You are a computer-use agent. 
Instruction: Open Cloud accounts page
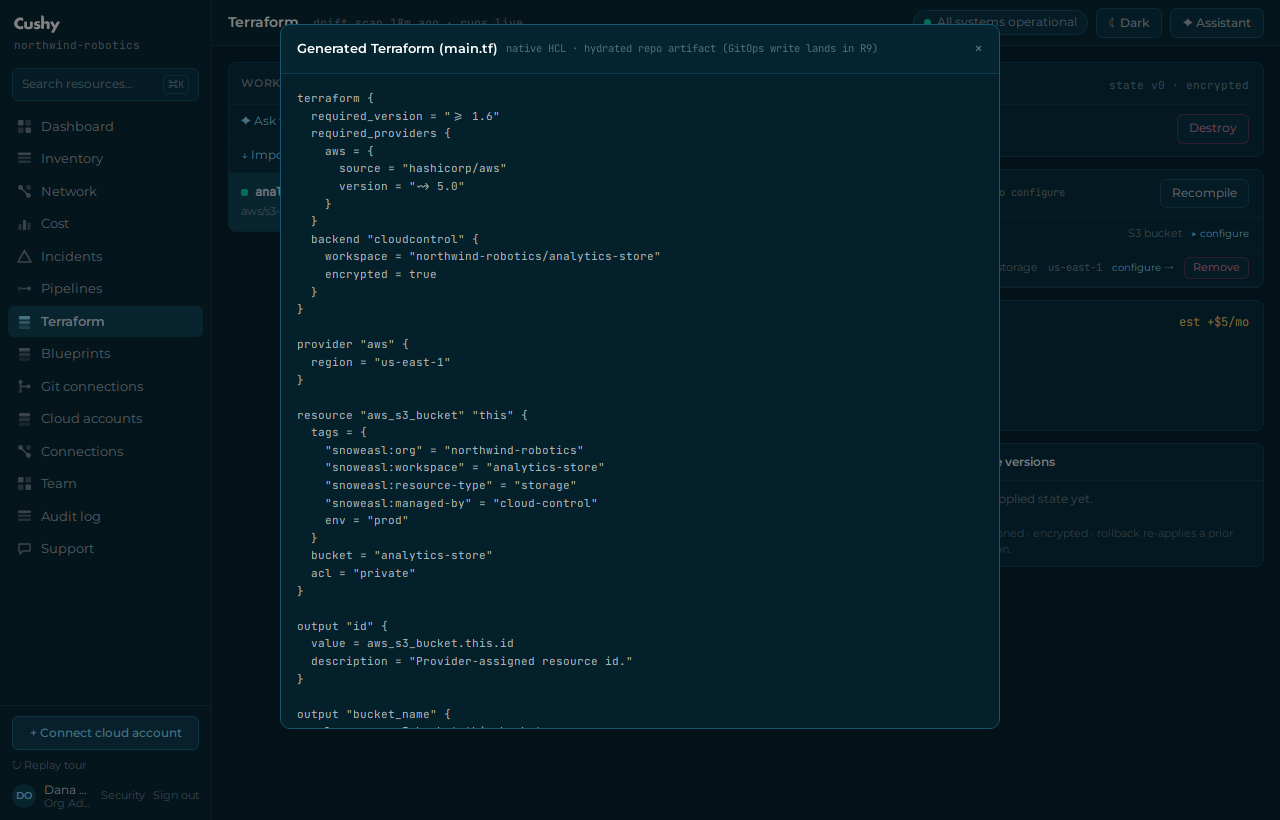[x=105, y=419]
